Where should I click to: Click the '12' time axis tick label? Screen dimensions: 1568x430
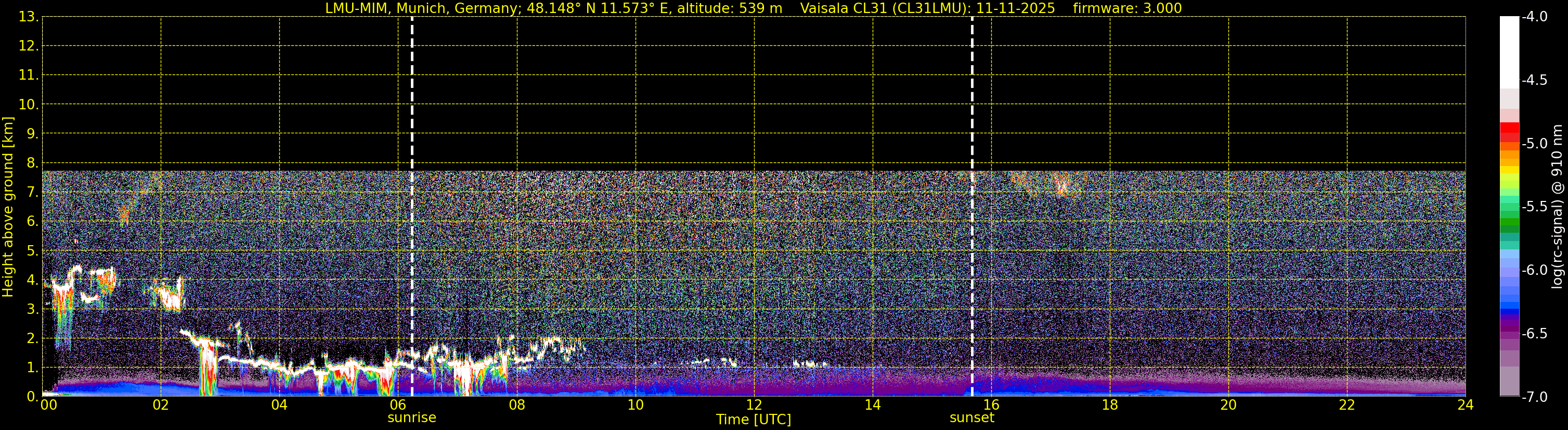[754, 405]
